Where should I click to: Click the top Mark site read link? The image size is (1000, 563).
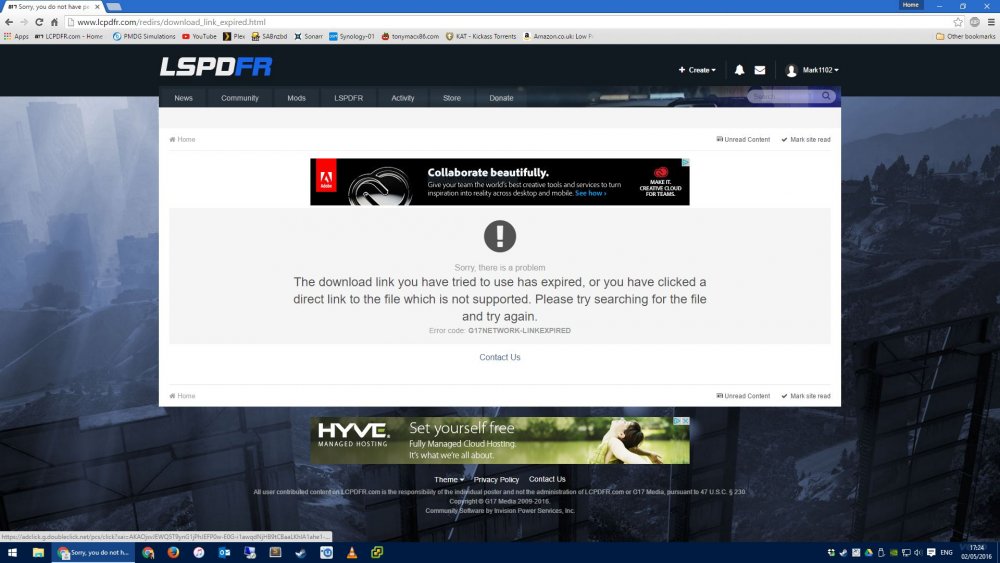806,140
